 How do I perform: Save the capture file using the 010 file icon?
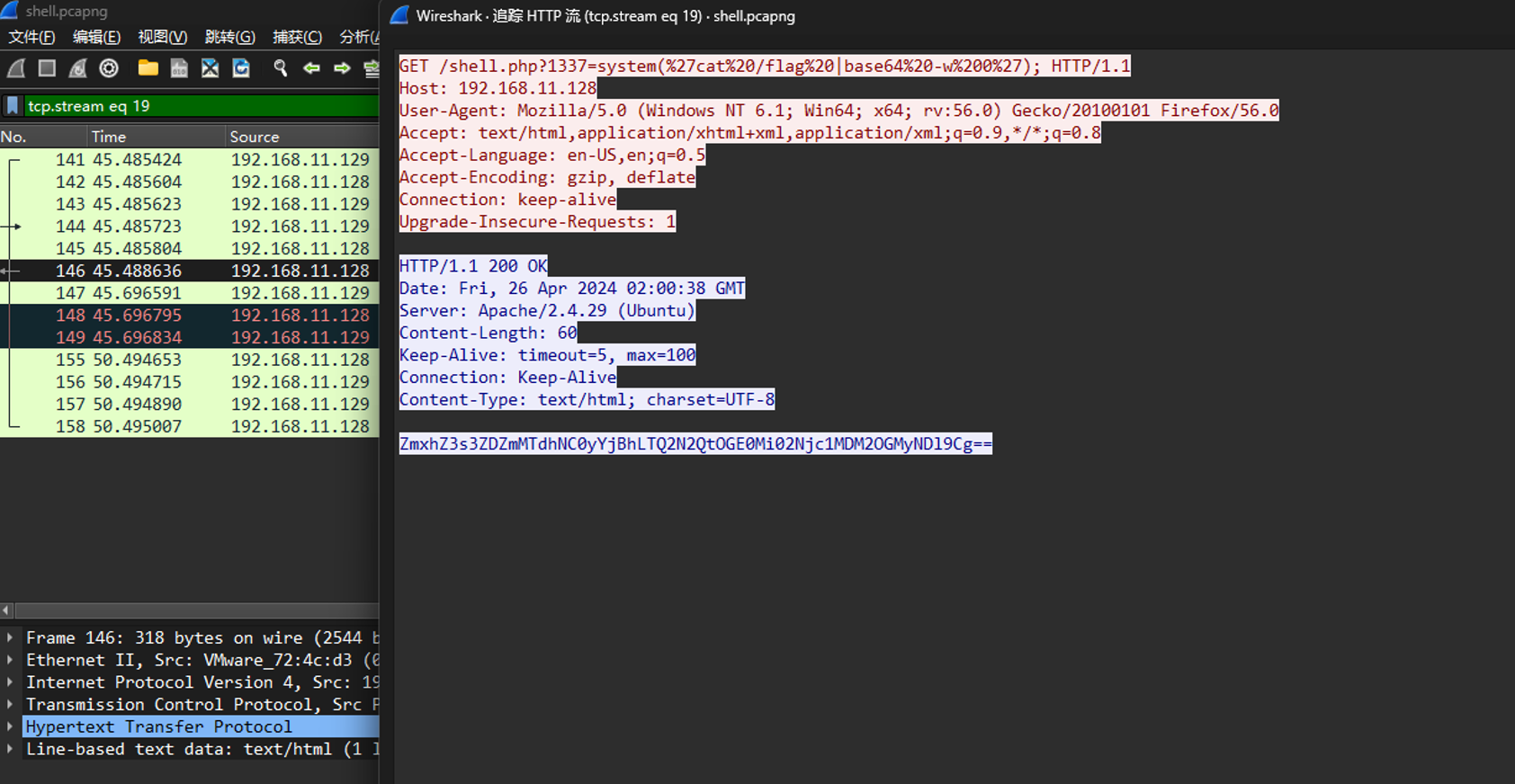pyautogui.click(x=179, y=68)
